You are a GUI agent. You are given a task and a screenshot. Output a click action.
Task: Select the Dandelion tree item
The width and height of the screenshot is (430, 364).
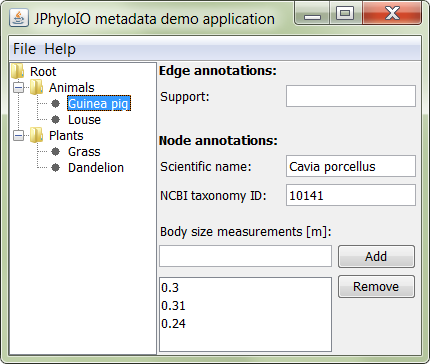(x=96, y=168)
